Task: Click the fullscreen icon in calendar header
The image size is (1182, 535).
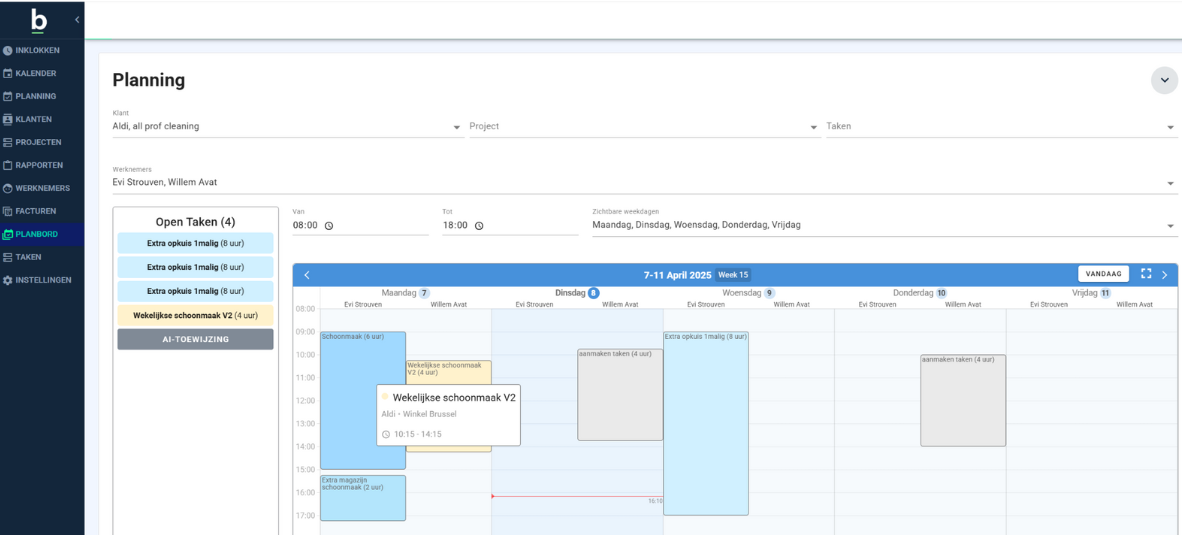Action: pos(1146,274)
